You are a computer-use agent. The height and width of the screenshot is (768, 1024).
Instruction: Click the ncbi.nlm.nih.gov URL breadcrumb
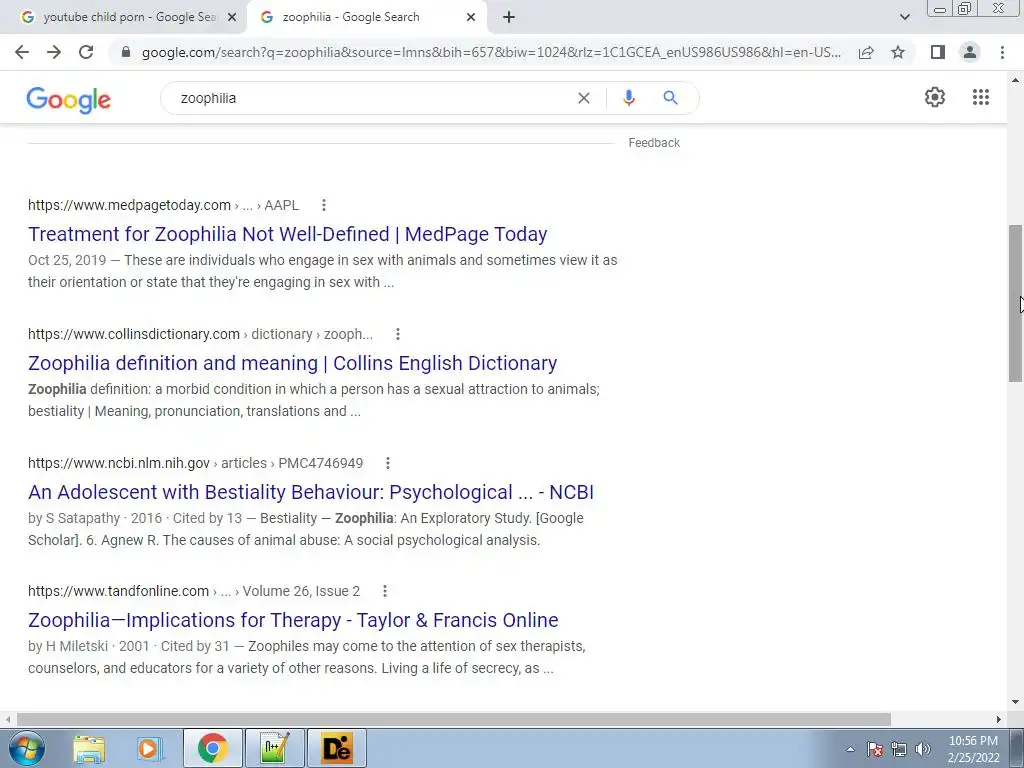[x=195, y=463]
